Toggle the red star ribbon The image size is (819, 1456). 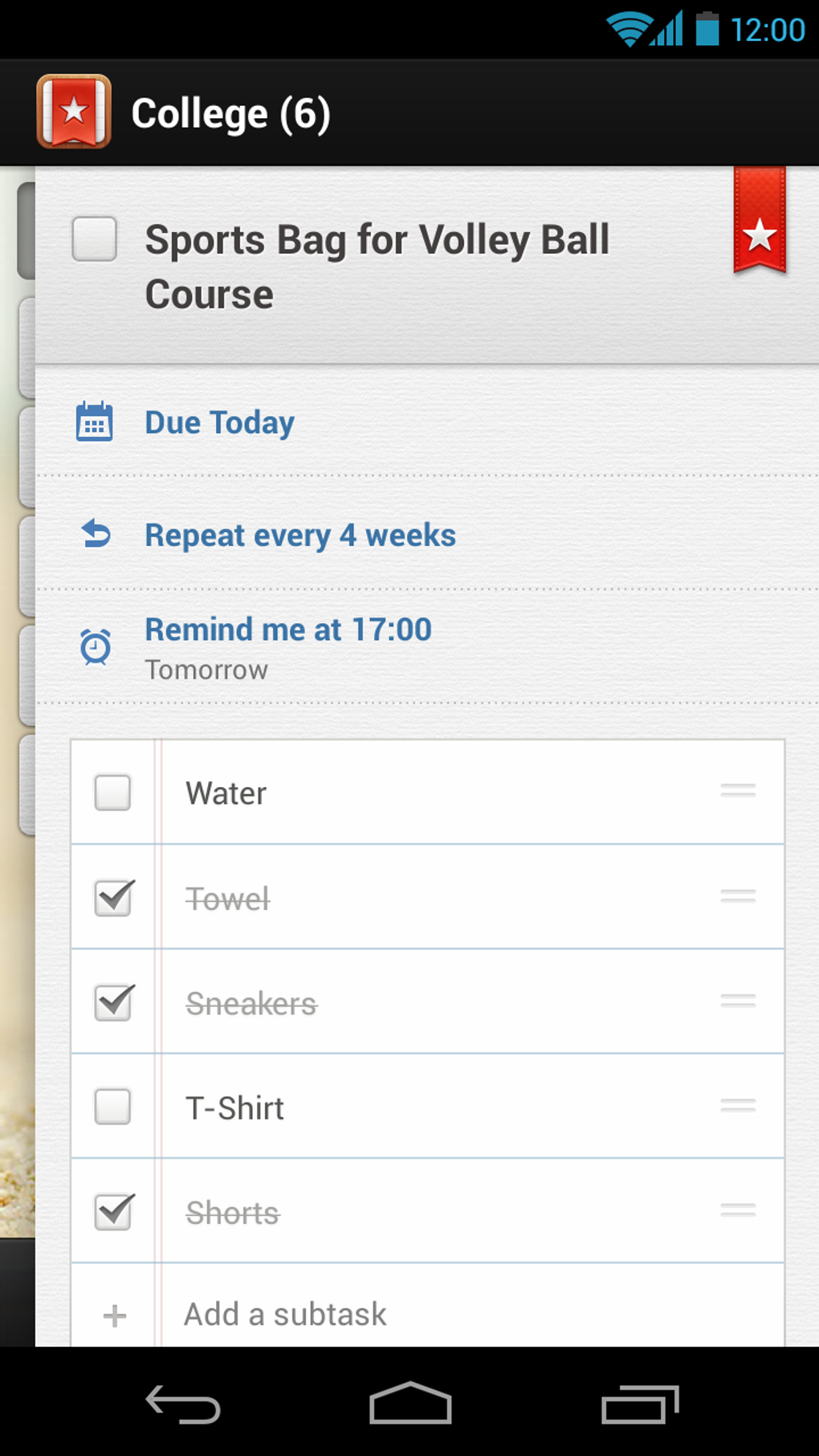pos(759,222)
